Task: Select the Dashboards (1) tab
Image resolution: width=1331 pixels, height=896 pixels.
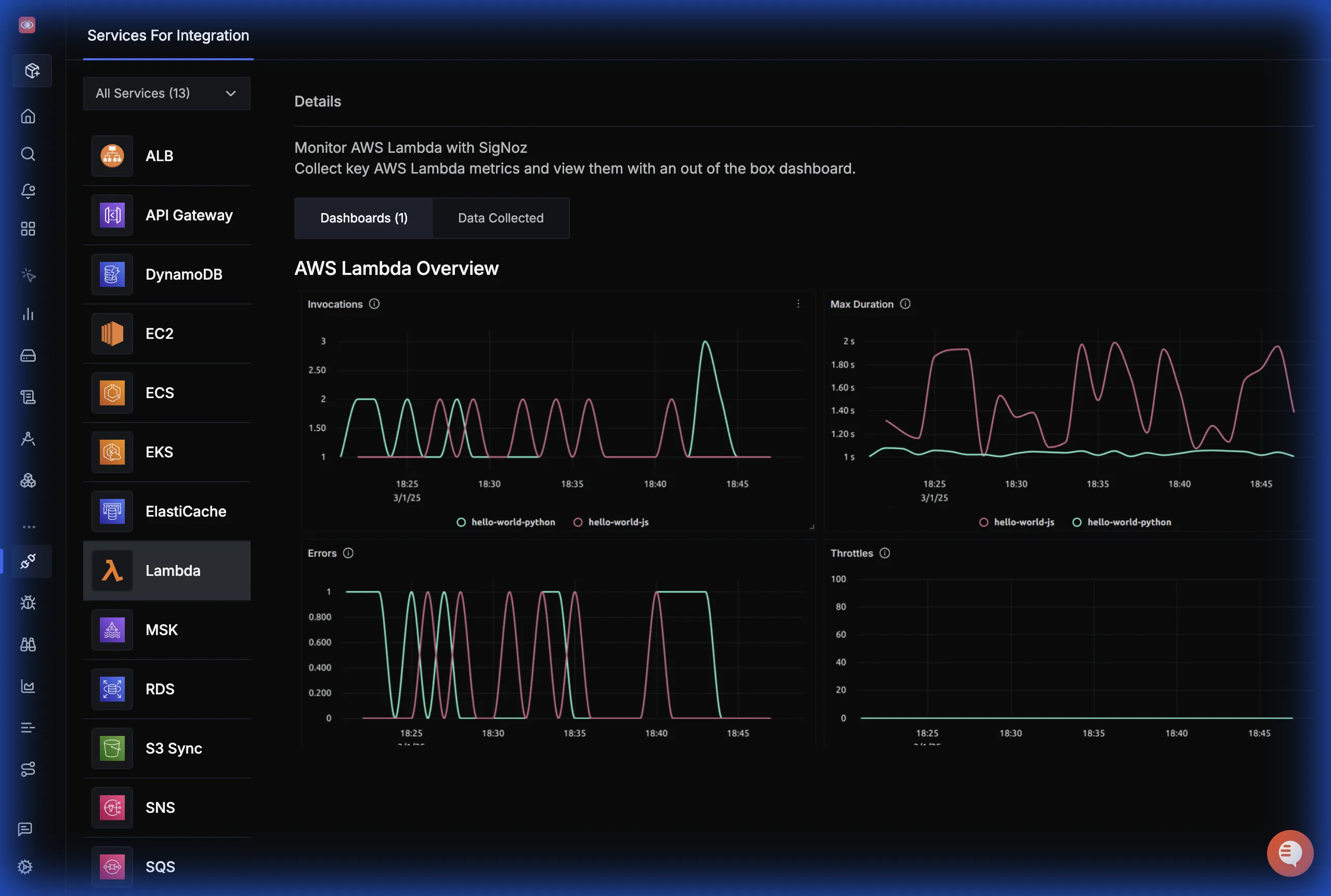Action: pos(363,218)
